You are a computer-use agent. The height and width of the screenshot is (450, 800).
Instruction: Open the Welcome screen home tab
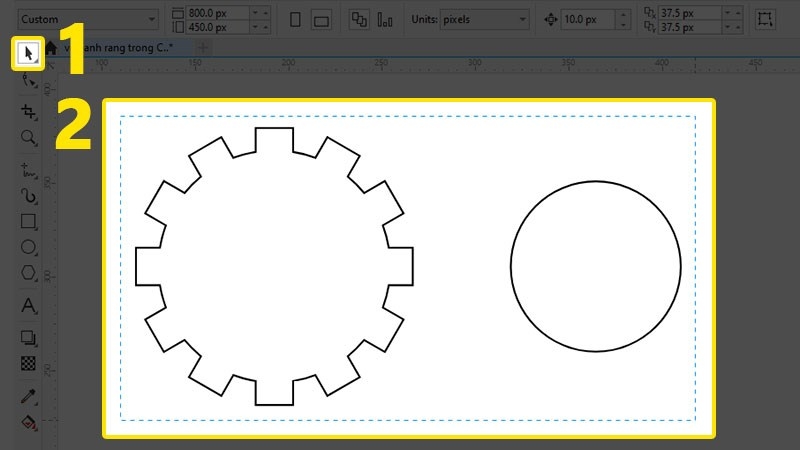point(50,48)
